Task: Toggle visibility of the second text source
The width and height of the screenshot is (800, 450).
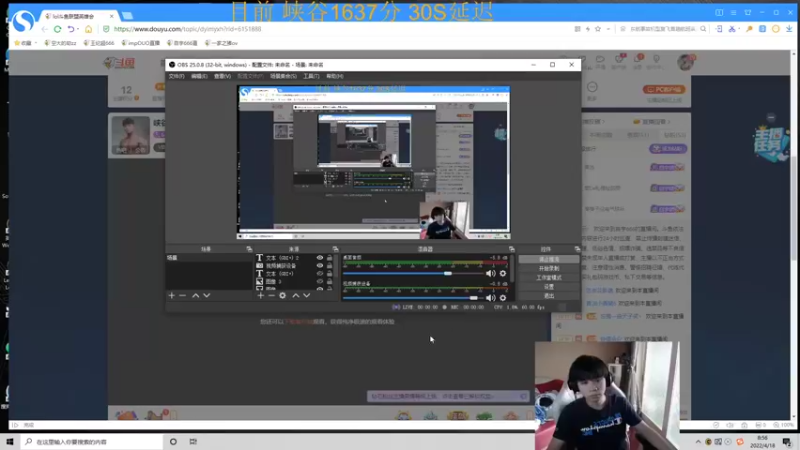Action: point(320,273)
